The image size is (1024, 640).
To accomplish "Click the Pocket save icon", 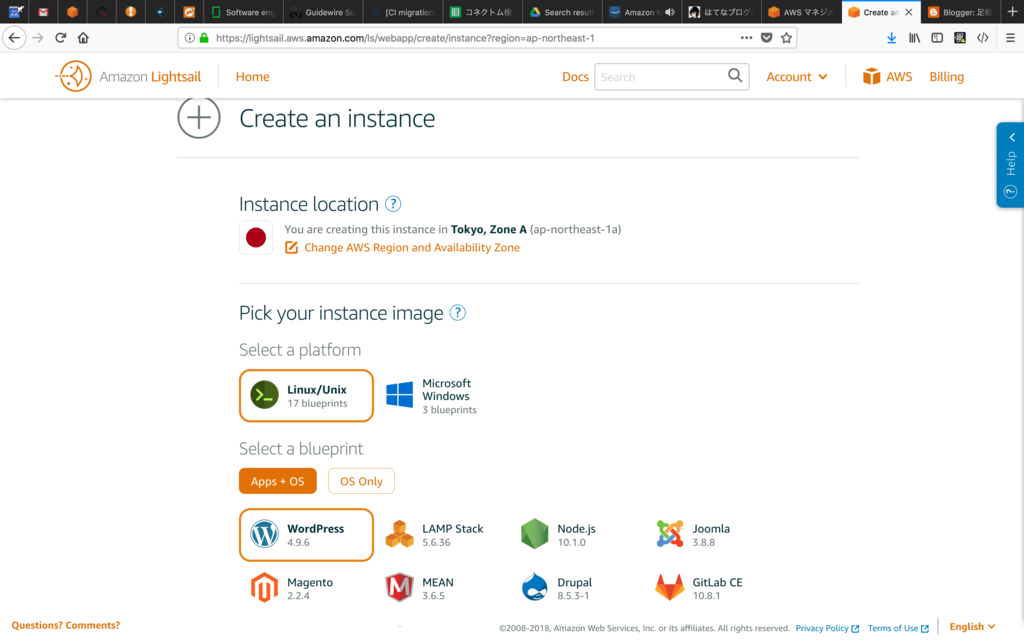I will coord(767,38).
